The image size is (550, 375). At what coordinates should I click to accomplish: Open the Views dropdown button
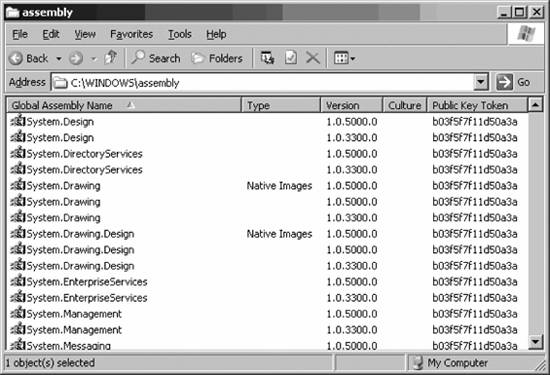coord(344,58)
